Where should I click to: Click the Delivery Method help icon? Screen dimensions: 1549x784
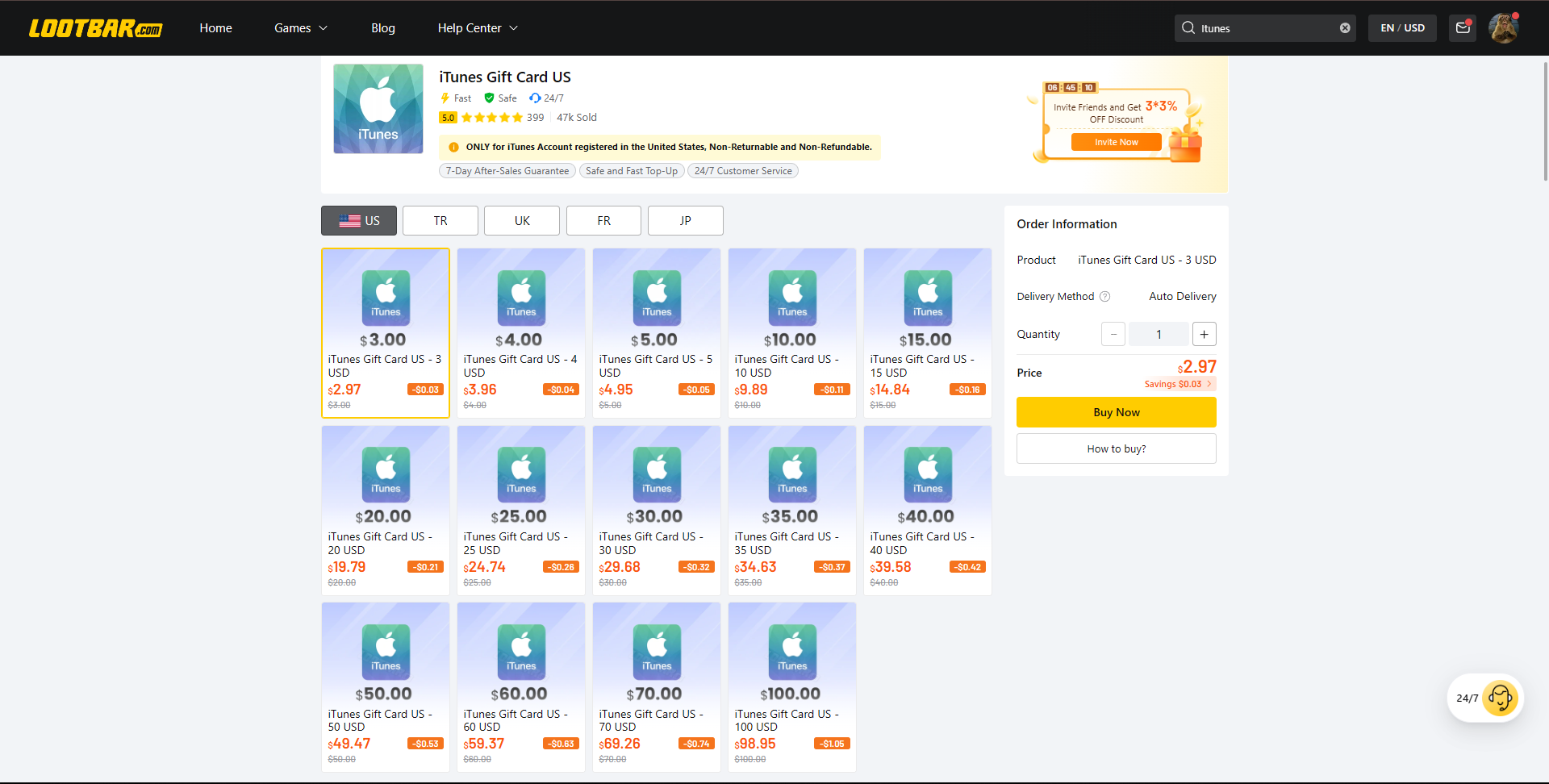[x=1105, y=297]
